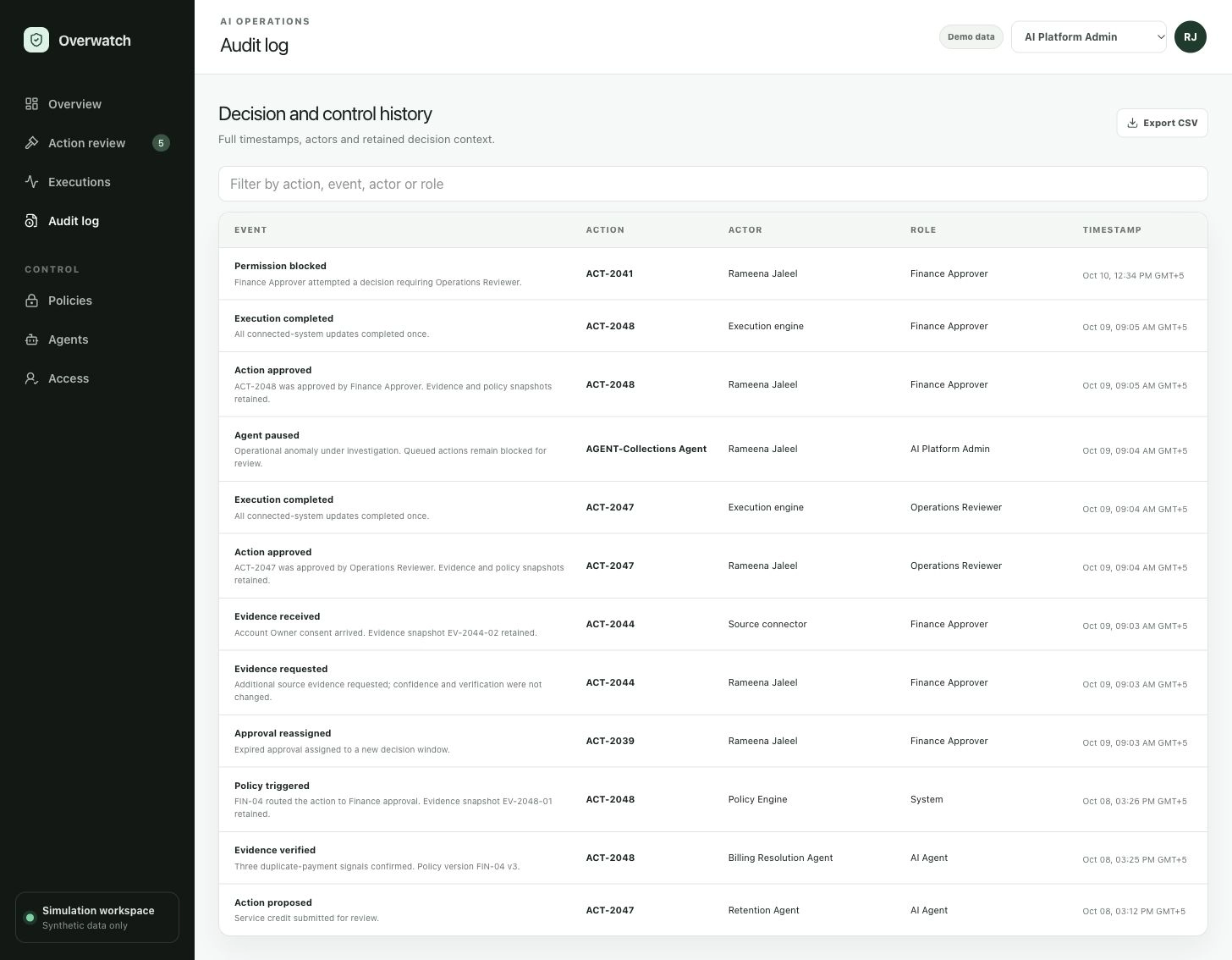Screen dimensions: 1232x960
Task: Click AGENT-Collections Agent action cell
Action: 646,449
